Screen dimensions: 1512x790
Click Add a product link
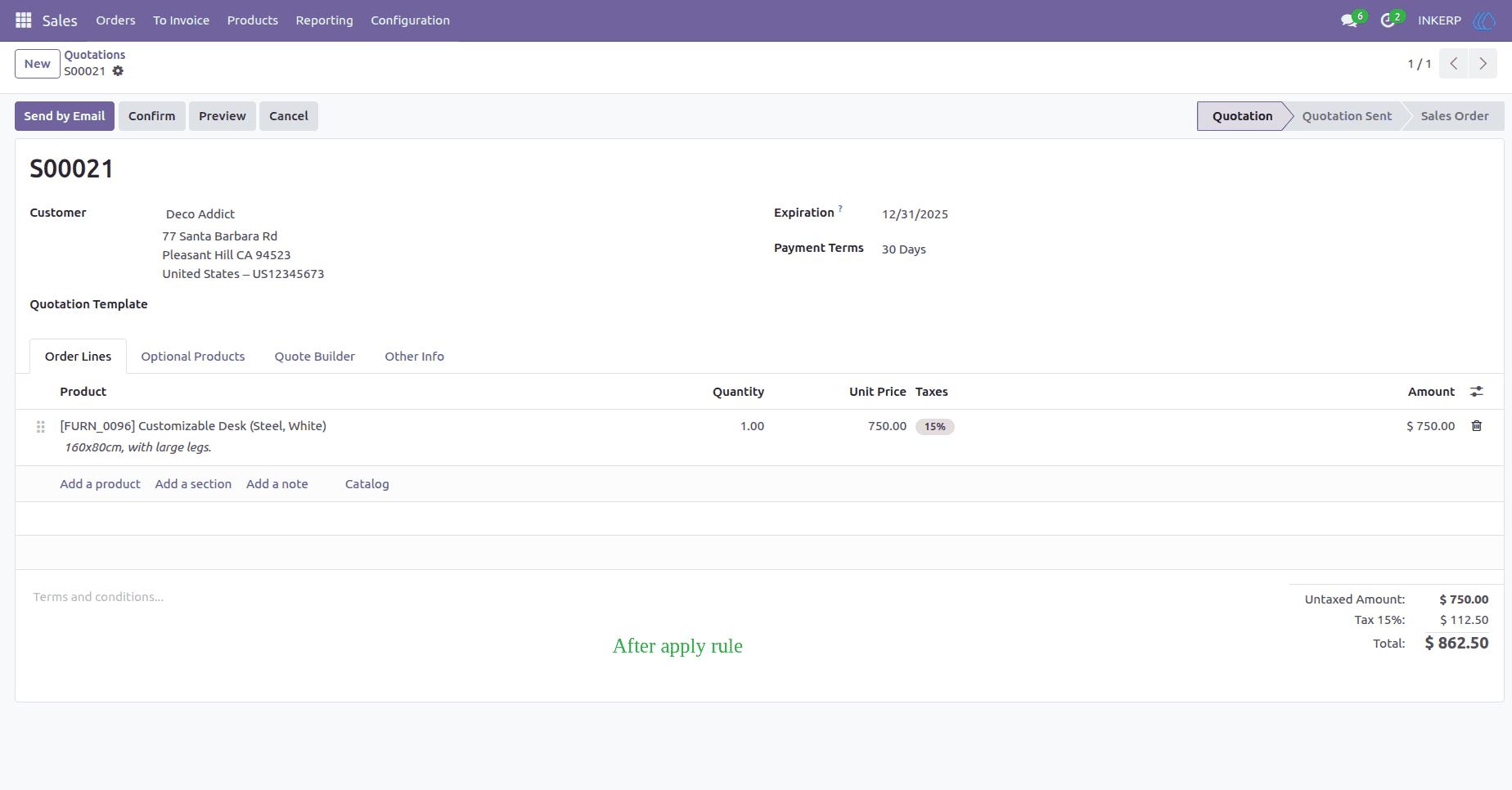pyautogui.click(x=100, y=484)
